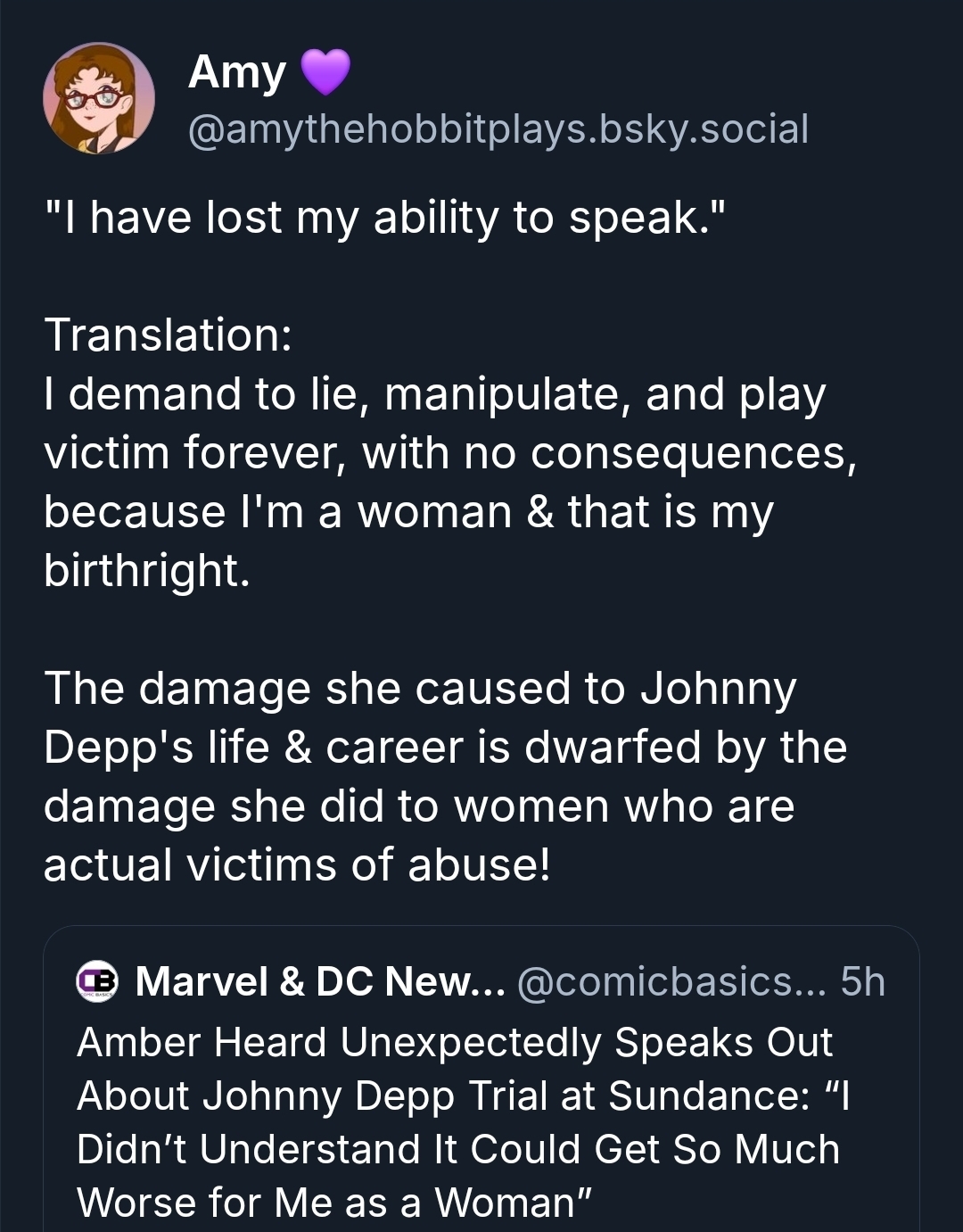
Task: Click "actual victims of abuse!" line
Action: [x=297, y=864]
